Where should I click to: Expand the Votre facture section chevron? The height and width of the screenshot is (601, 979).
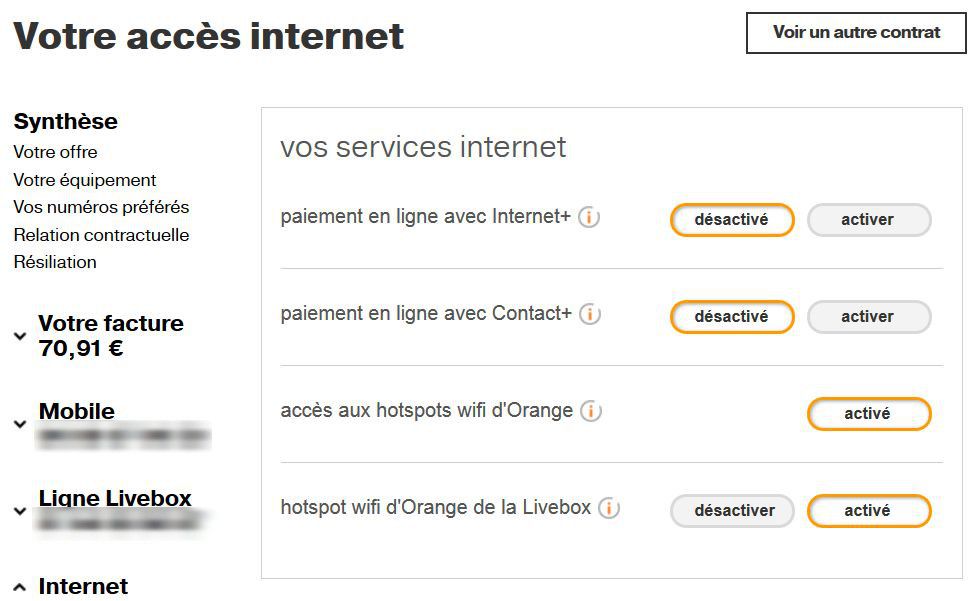point(20,337)
